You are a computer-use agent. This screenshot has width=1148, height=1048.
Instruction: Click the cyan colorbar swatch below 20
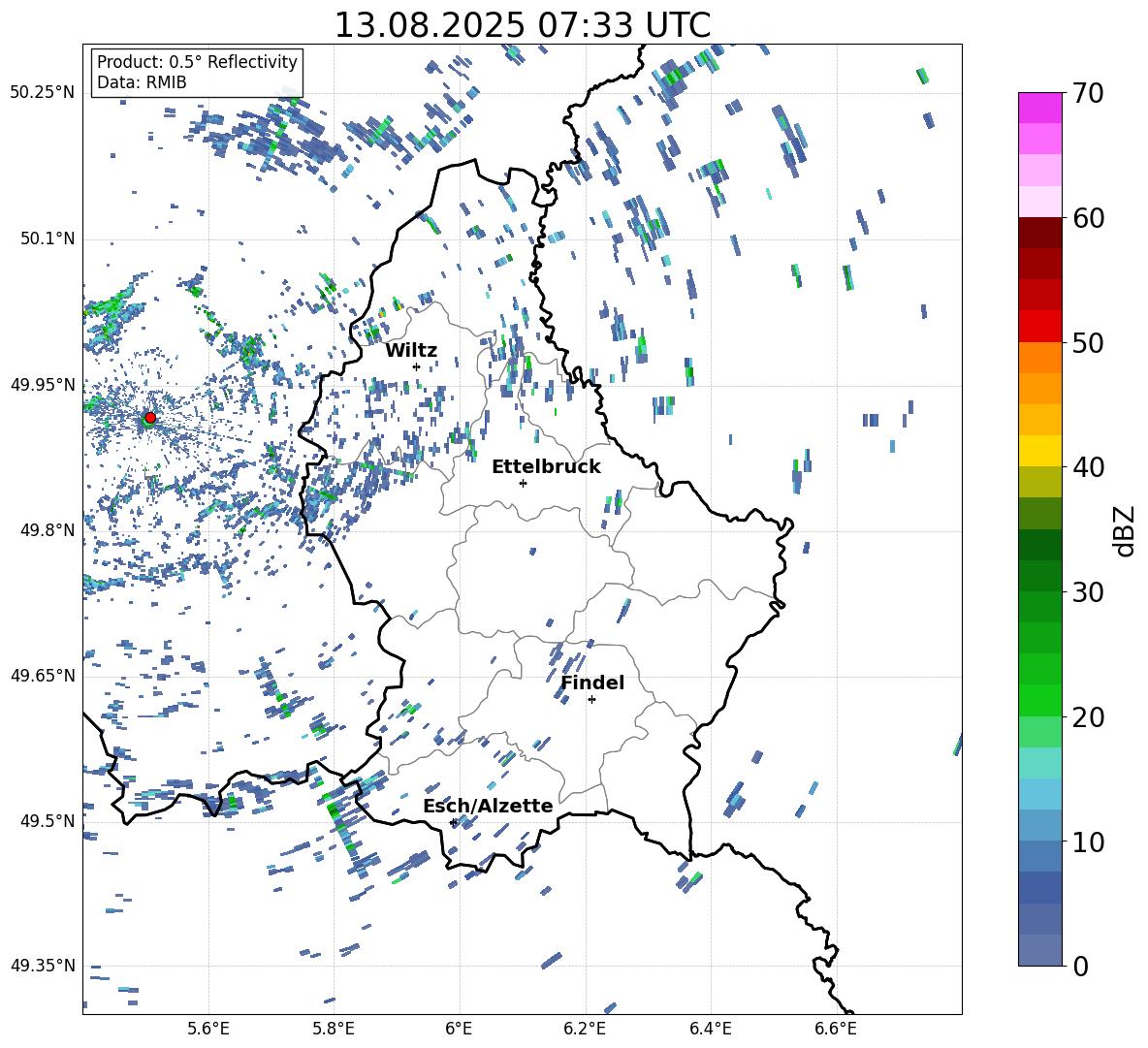click(1040, 763)
